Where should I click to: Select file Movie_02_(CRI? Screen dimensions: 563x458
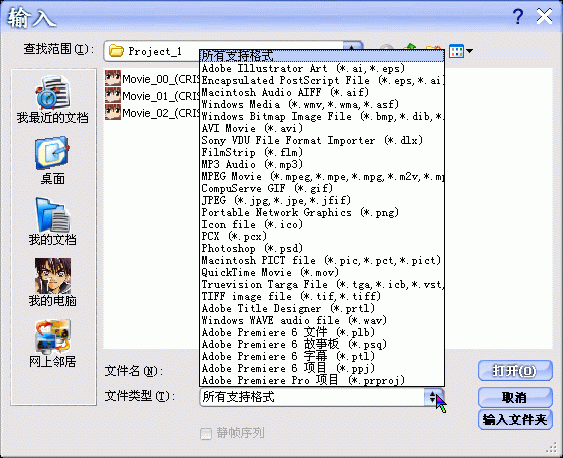pos(152,113)
